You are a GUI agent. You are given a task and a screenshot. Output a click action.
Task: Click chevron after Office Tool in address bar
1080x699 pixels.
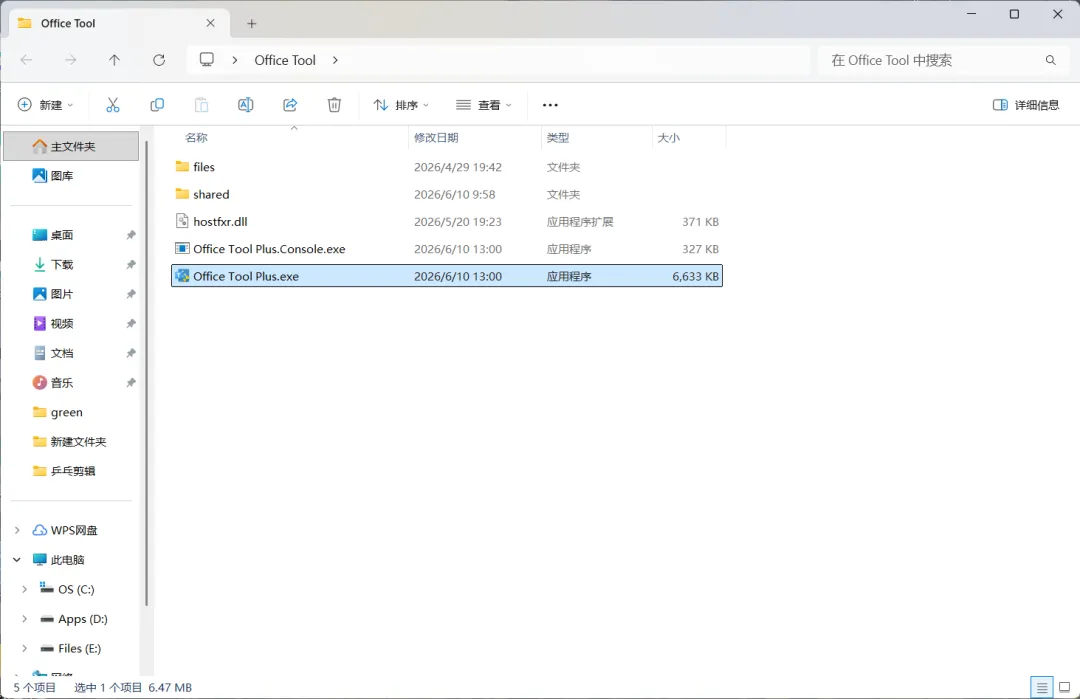click(335, 60)
